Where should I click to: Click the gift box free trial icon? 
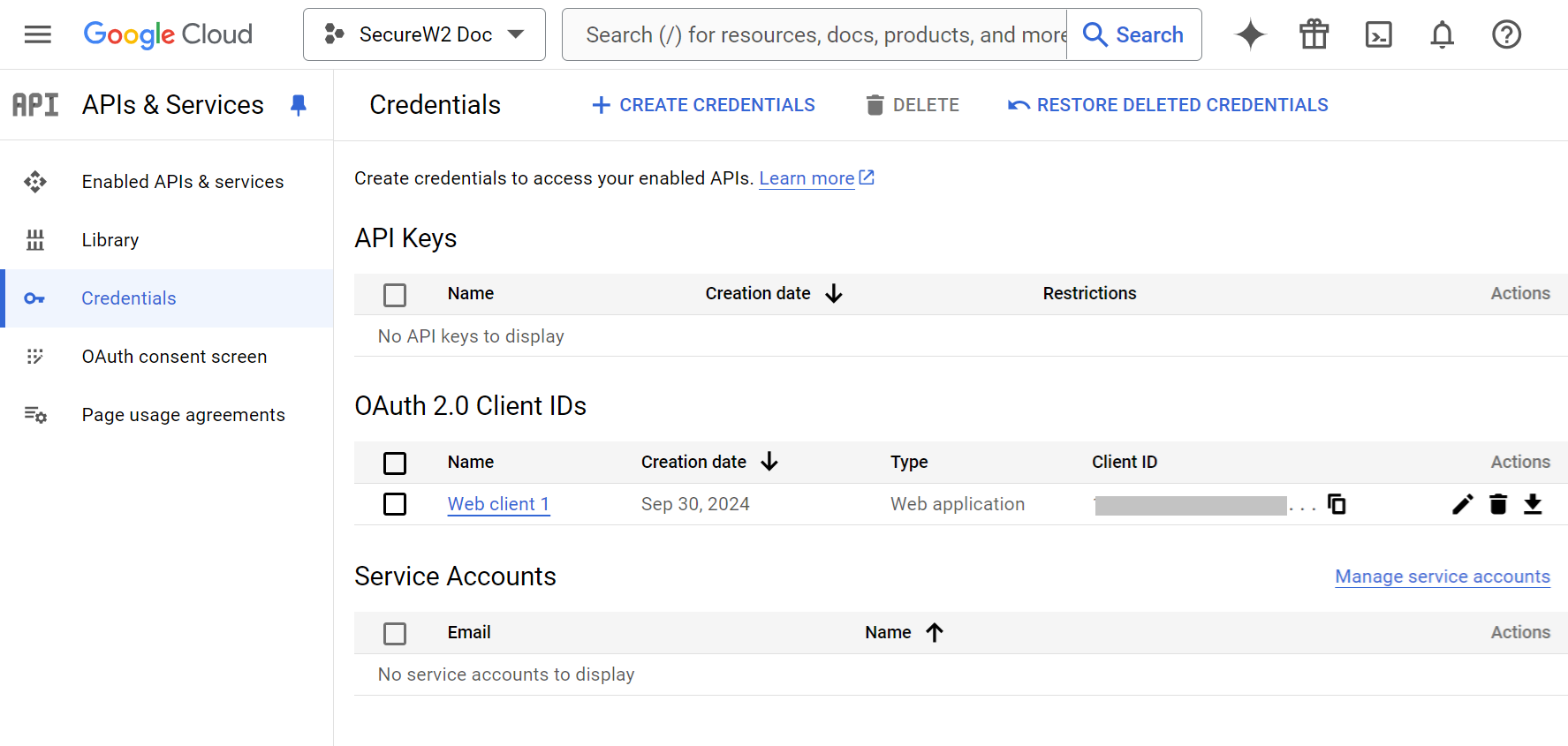[x=1314, y=34]
